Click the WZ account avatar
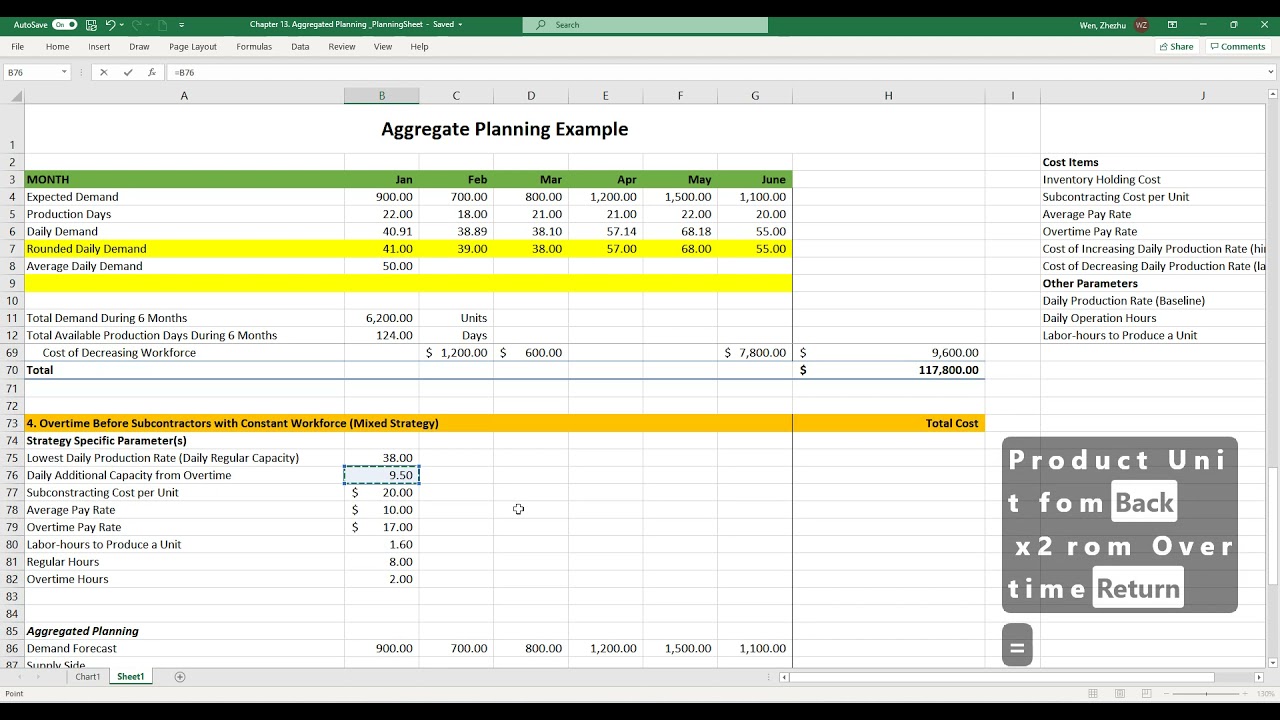The width and height of the screenshot is (1280, 720). click(x=1142, y=24)
